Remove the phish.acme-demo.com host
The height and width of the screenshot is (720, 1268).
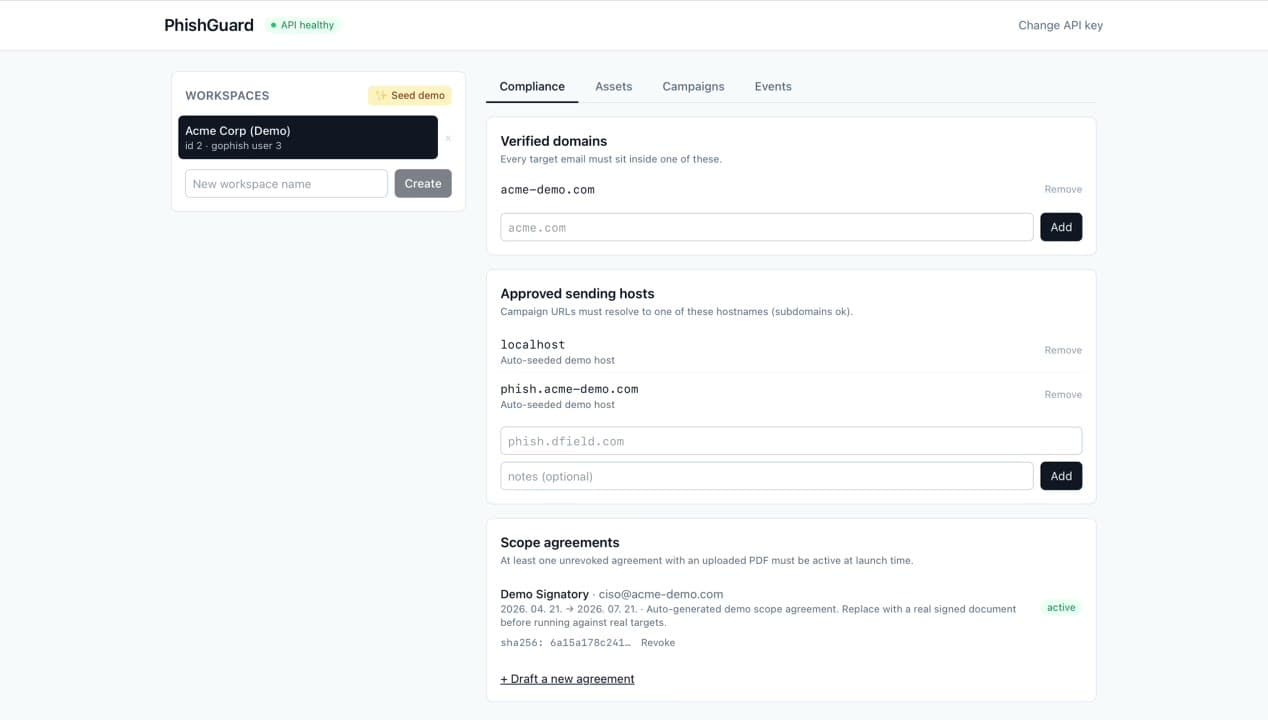1063,394
